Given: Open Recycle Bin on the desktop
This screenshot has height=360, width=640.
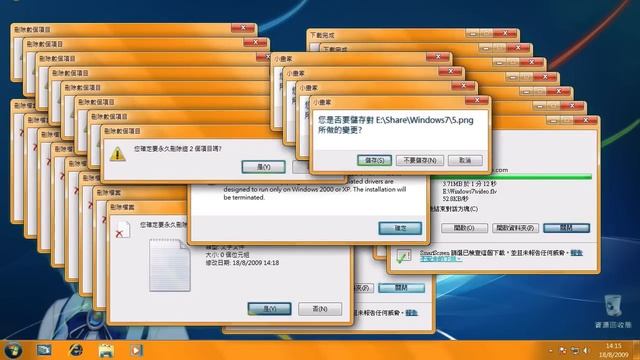Looking at the screenshot, I should (x=613, y=311).
